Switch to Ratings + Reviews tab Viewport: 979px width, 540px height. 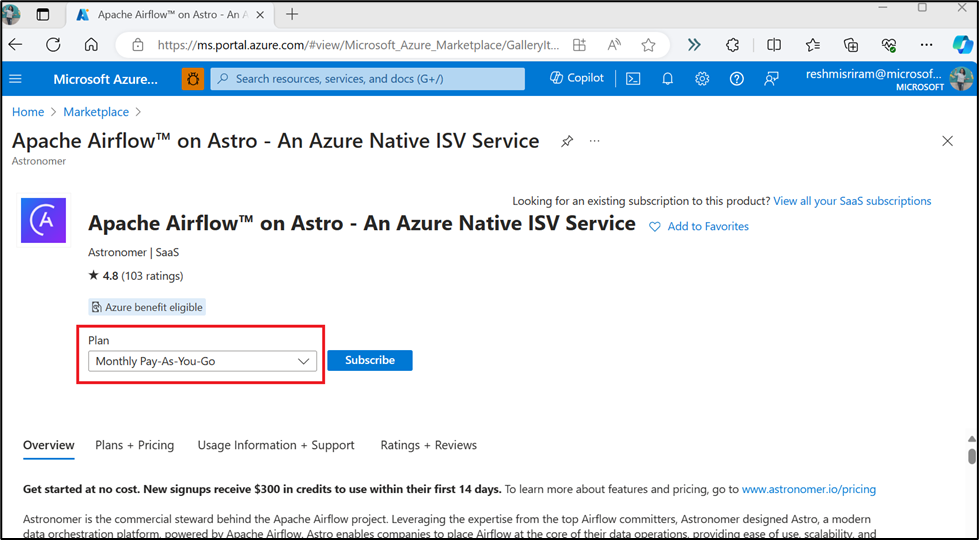[x=428, y=445]
